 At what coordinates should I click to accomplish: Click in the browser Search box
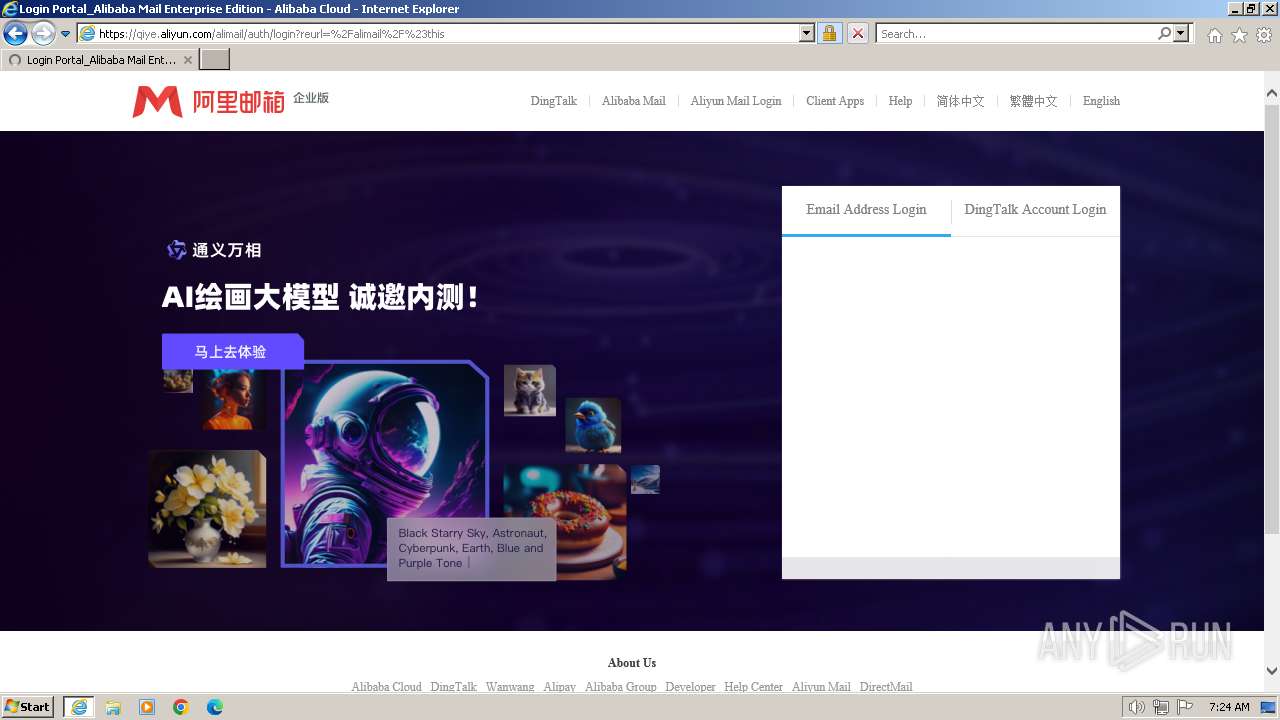click(1015, 34)
